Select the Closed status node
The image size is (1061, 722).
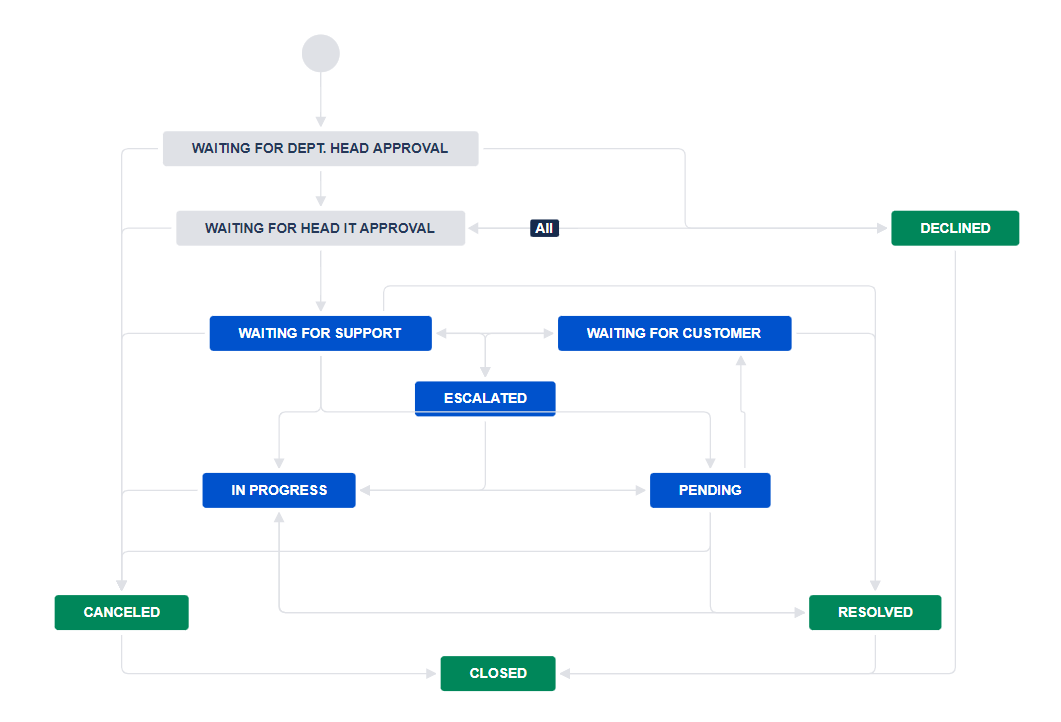click(498, 673)
